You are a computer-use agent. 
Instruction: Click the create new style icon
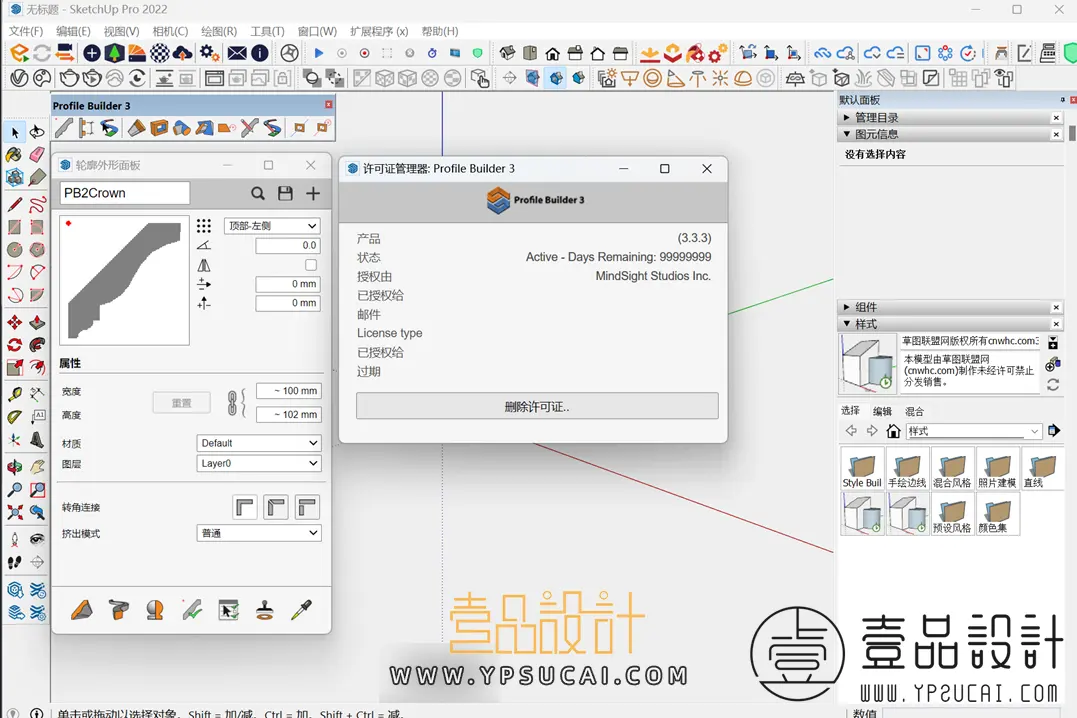tap(1052, 365)
